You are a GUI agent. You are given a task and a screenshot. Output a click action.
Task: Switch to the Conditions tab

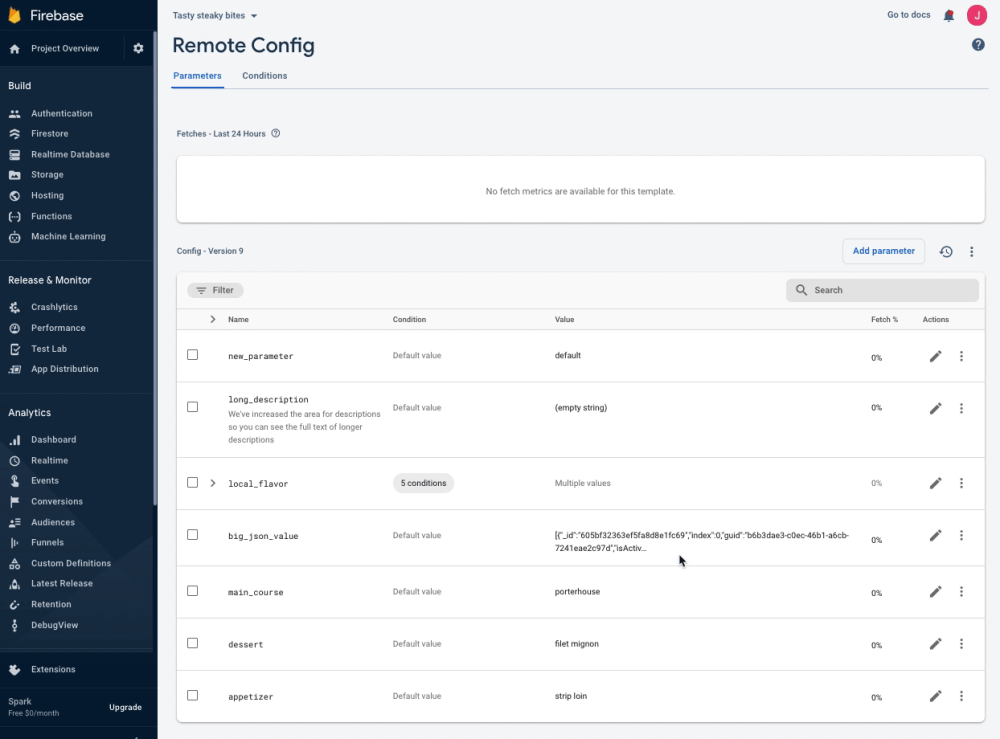(x=264, y=76)
